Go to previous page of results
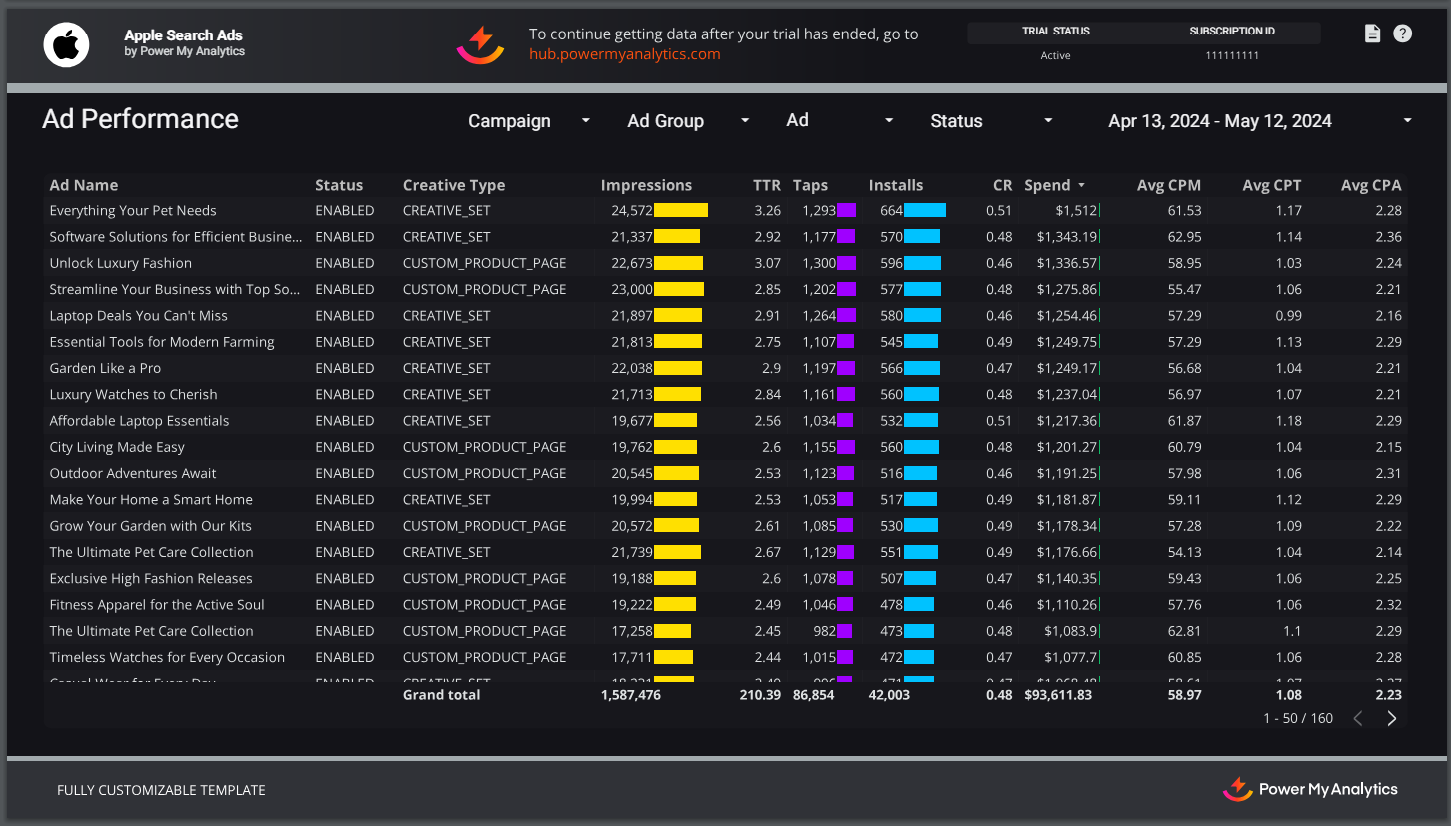The image size is (1451, 826). pyautogui.click(x=1358, y=718)
